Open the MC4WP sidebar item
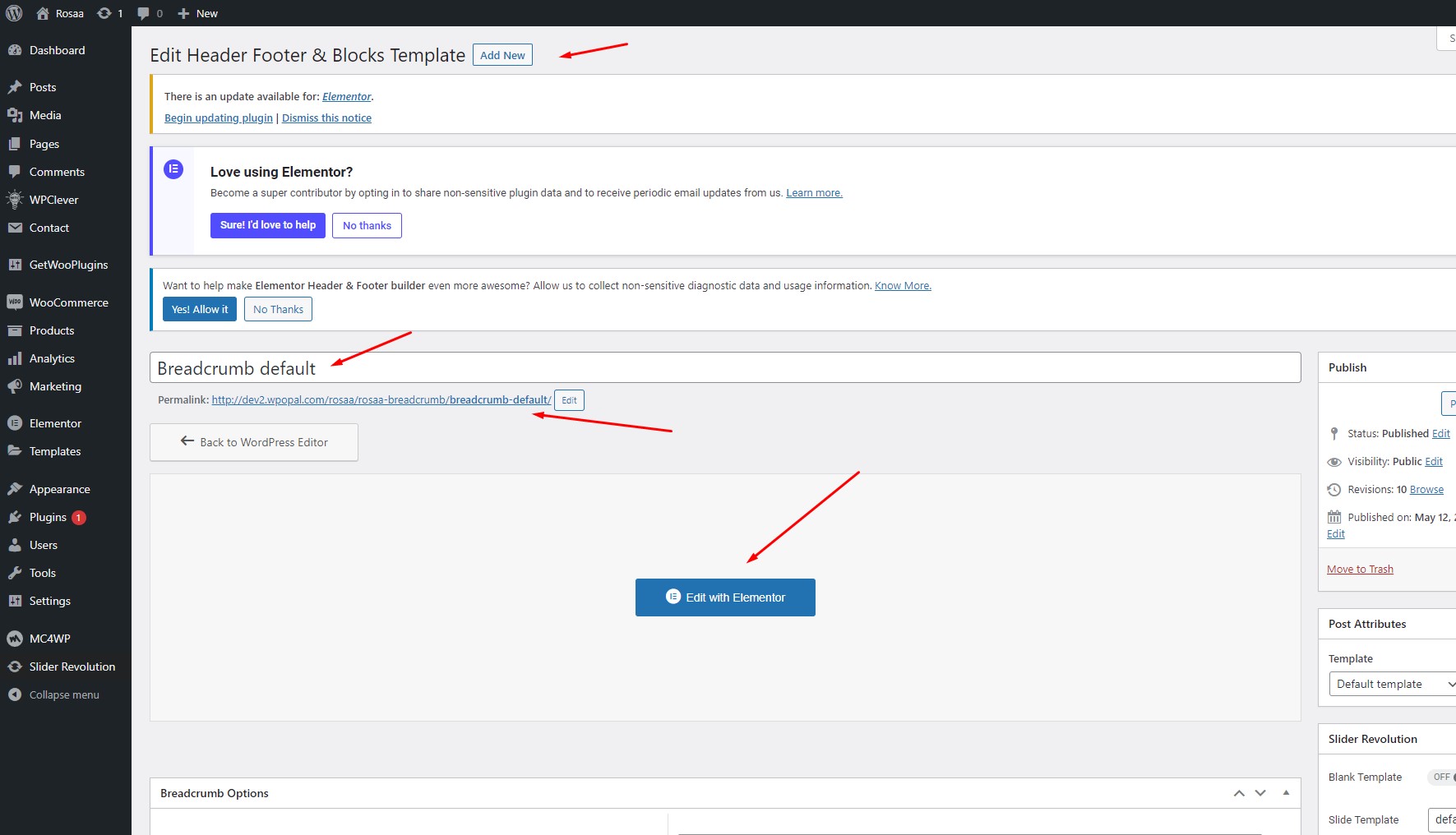Image resolution: width=1456 pixels, height=835 pixels. (x=49, y=639)
